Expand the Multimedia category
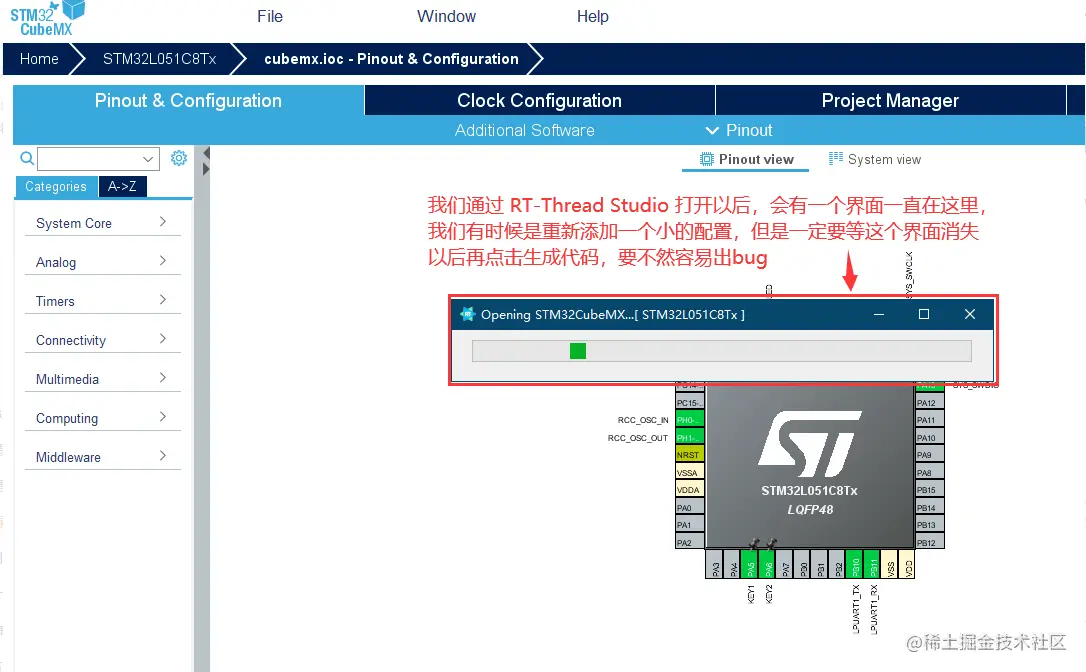 (103, 379)
